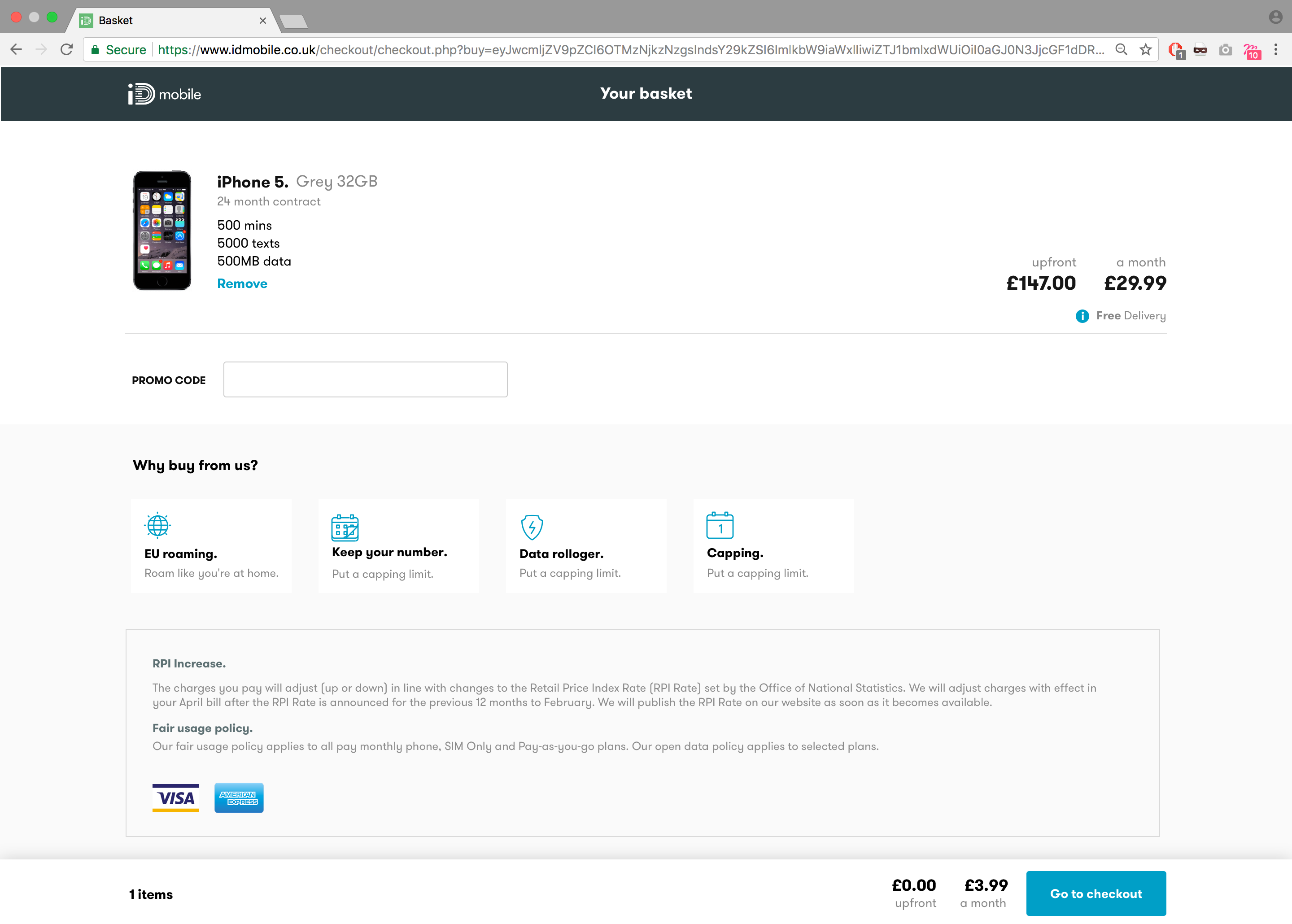This screenshot has width=1292, height=924.
Task: Click the Free Delivery info icon
Action: [1082, 316]
